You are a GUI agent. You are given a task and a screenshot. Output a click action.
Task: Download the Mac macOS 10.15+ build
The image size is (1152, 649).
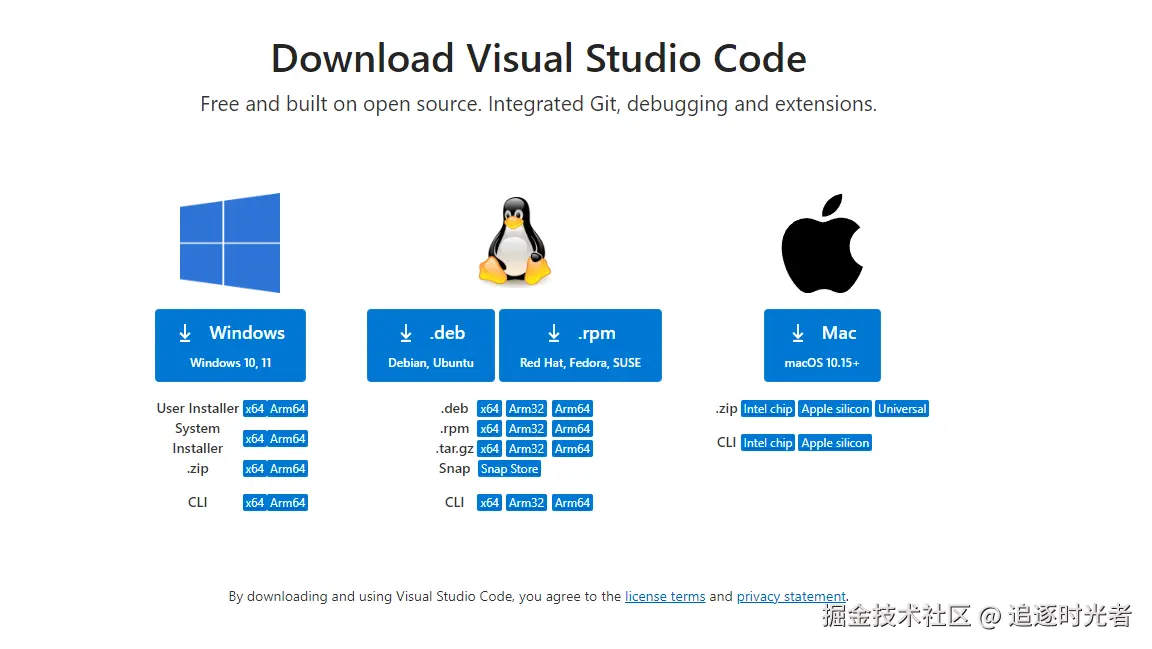822,345
